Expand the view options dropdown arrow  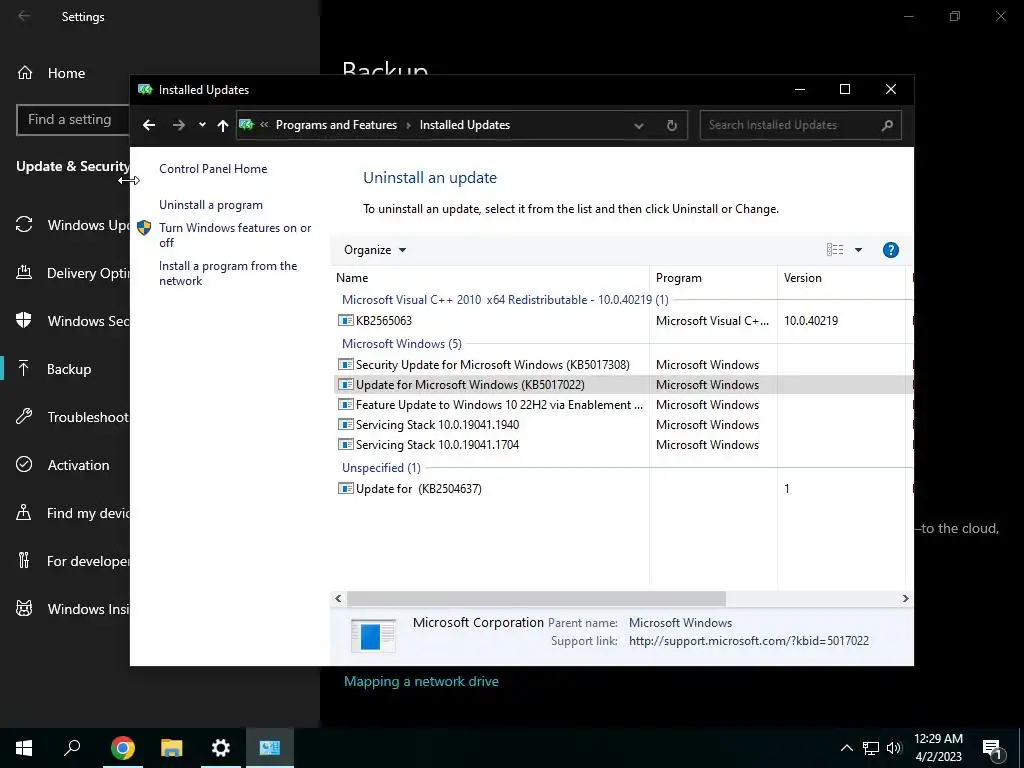click(x=858, y=249)
